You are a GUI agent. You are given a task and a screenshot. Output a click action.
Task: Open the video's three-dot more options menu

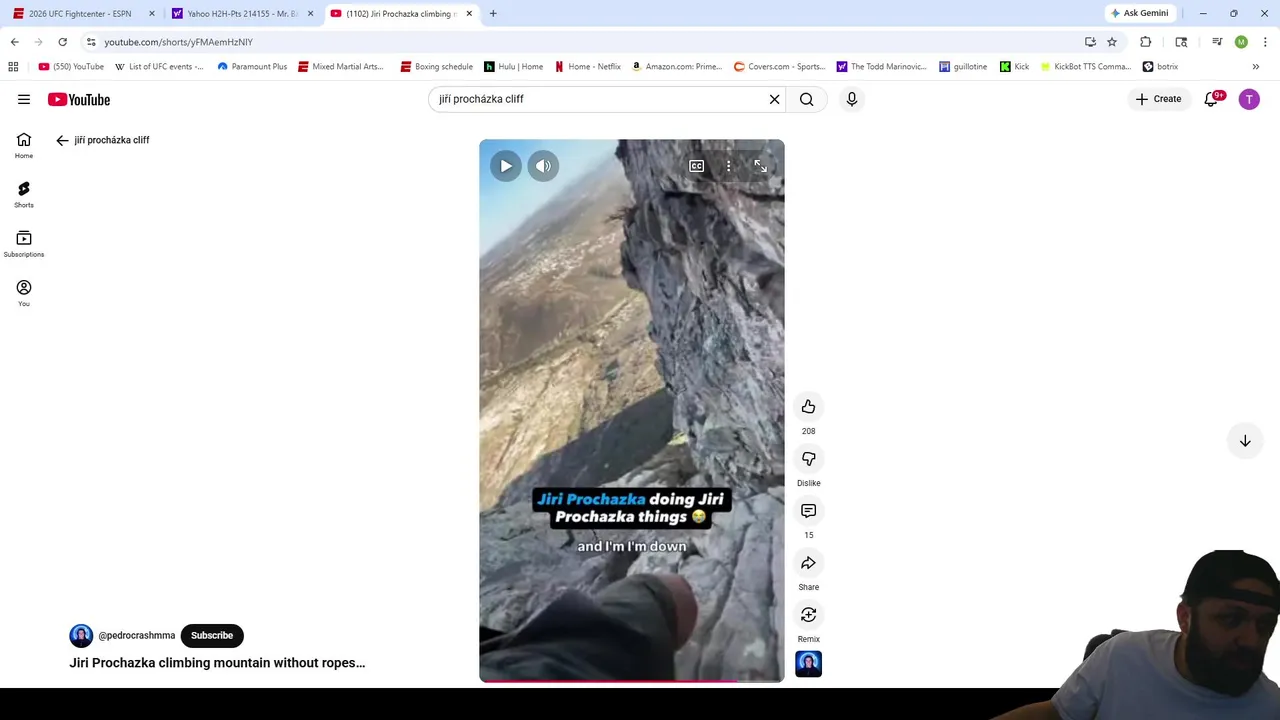[x=729, y=166]
